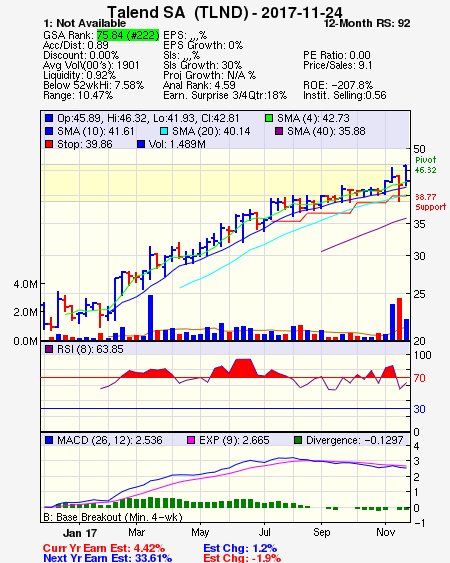Click the Sls Growth: 30% entry
The width and height of the screenshot is (450, 563).
pos(202,65)
